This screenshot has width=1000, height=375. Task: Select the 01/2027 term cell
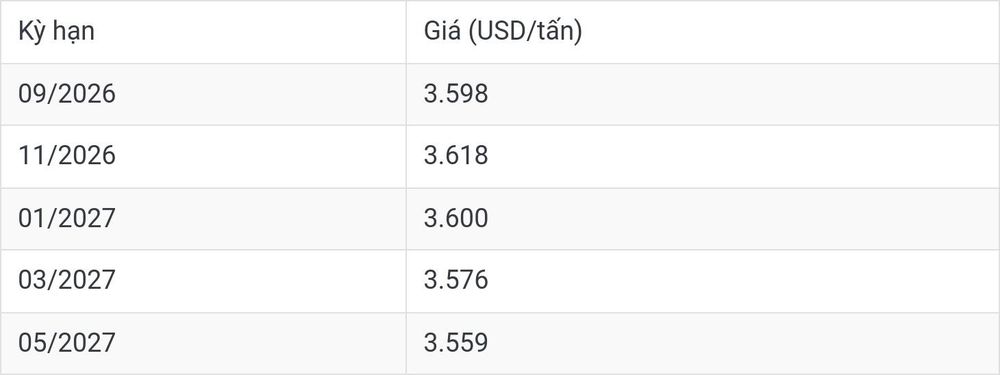click(203, 219)
